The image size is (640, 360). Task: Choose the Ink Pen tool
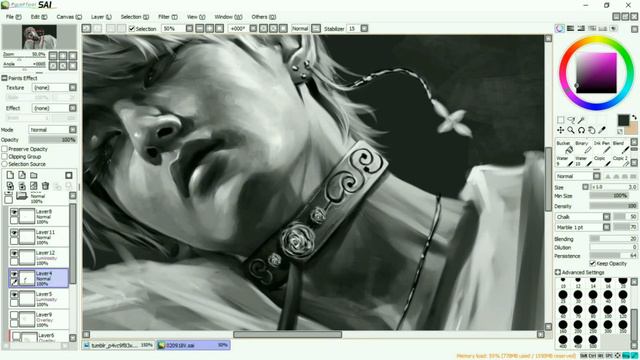pyautogui.click(x=601, y=147)
